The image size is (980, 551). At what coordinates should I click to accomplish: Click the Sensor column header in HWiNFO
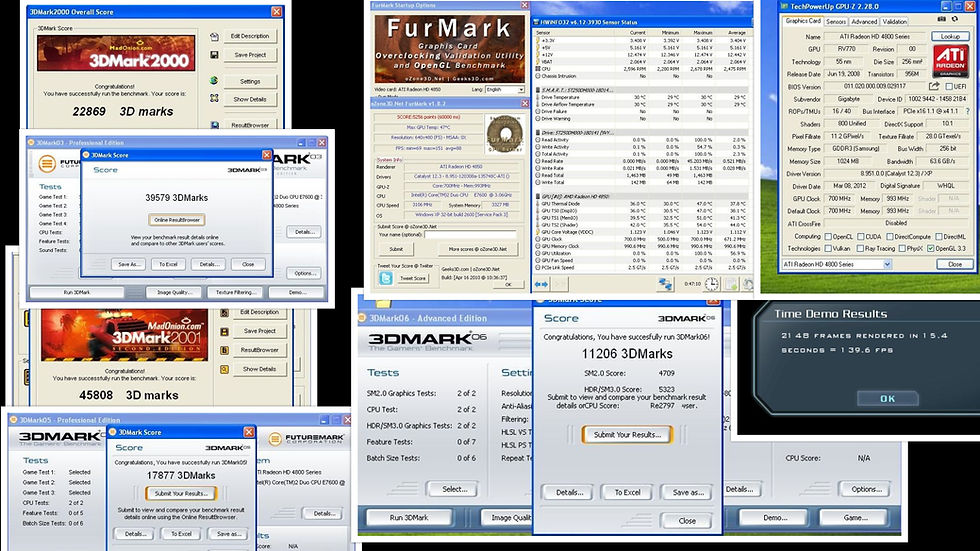click(x=572, y=32)
